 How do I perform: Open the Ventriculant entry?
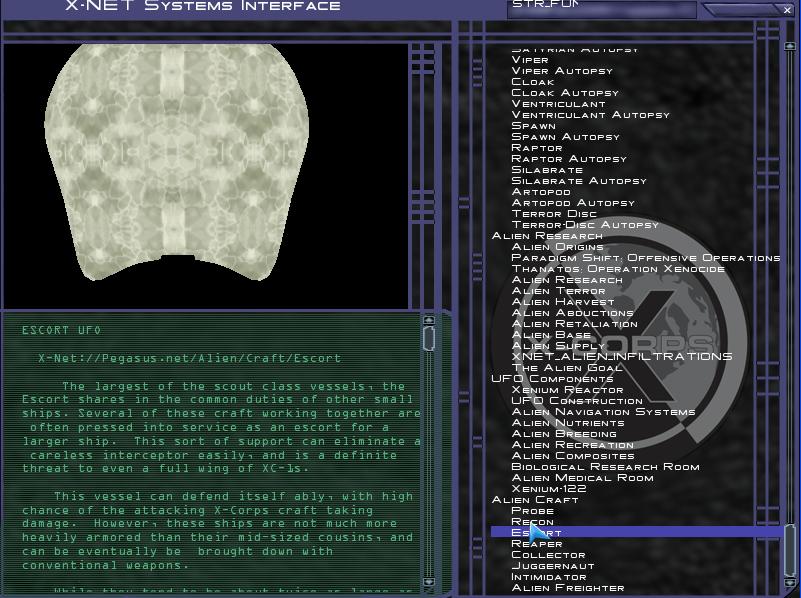(558, 104)
